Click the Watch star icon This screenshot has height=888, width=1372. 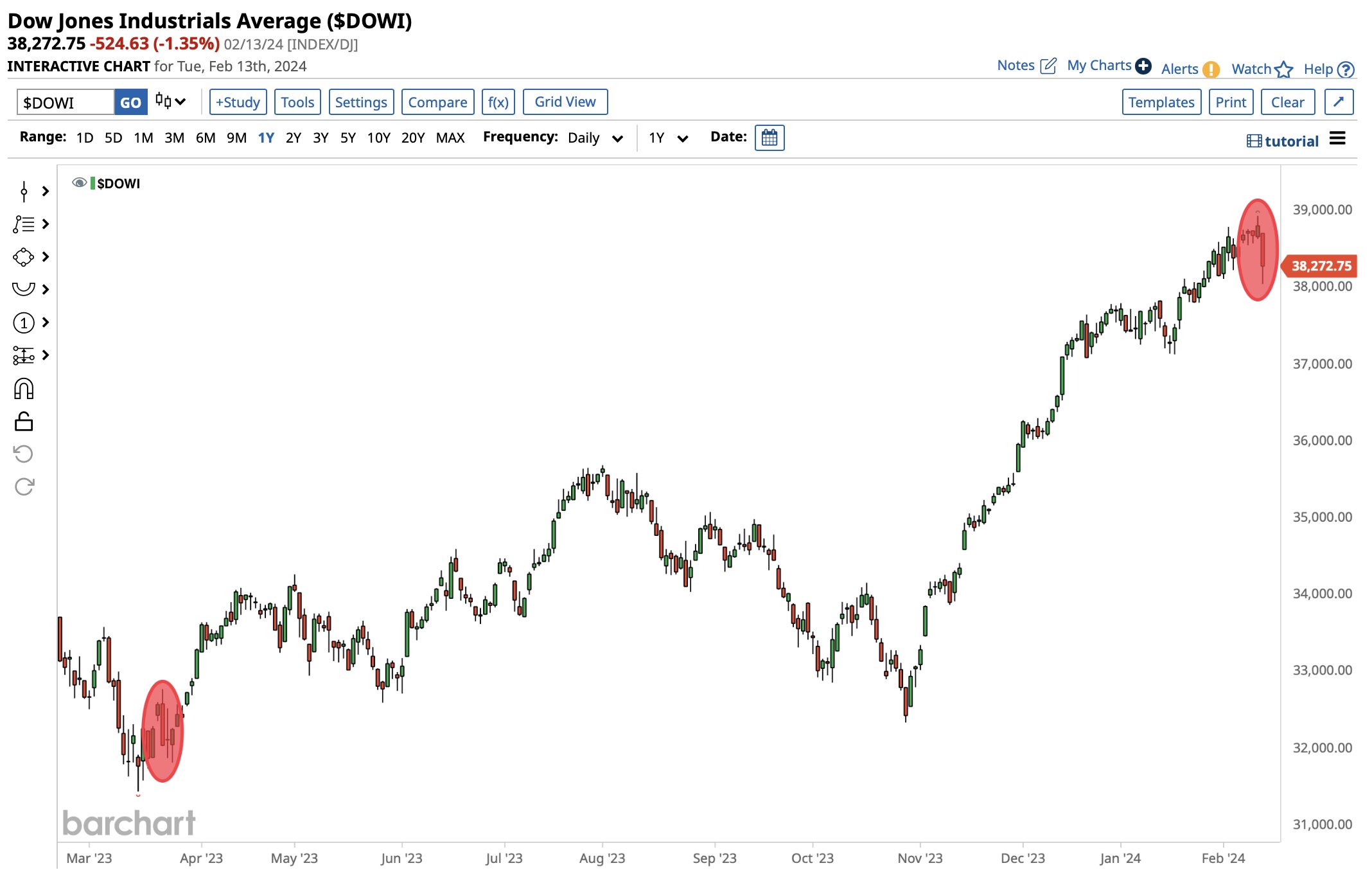coord(1283,69)
